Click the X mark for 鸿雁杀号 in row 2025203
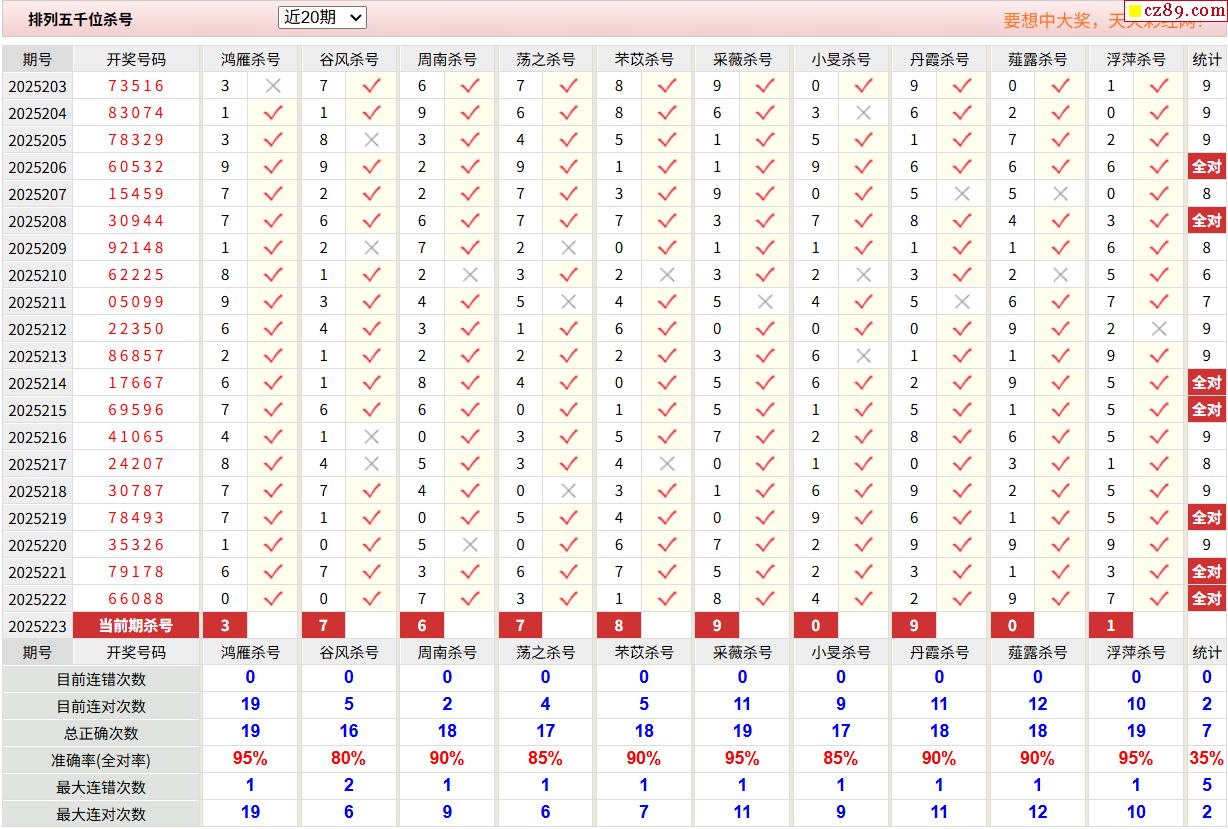 [x=273, y=86]
